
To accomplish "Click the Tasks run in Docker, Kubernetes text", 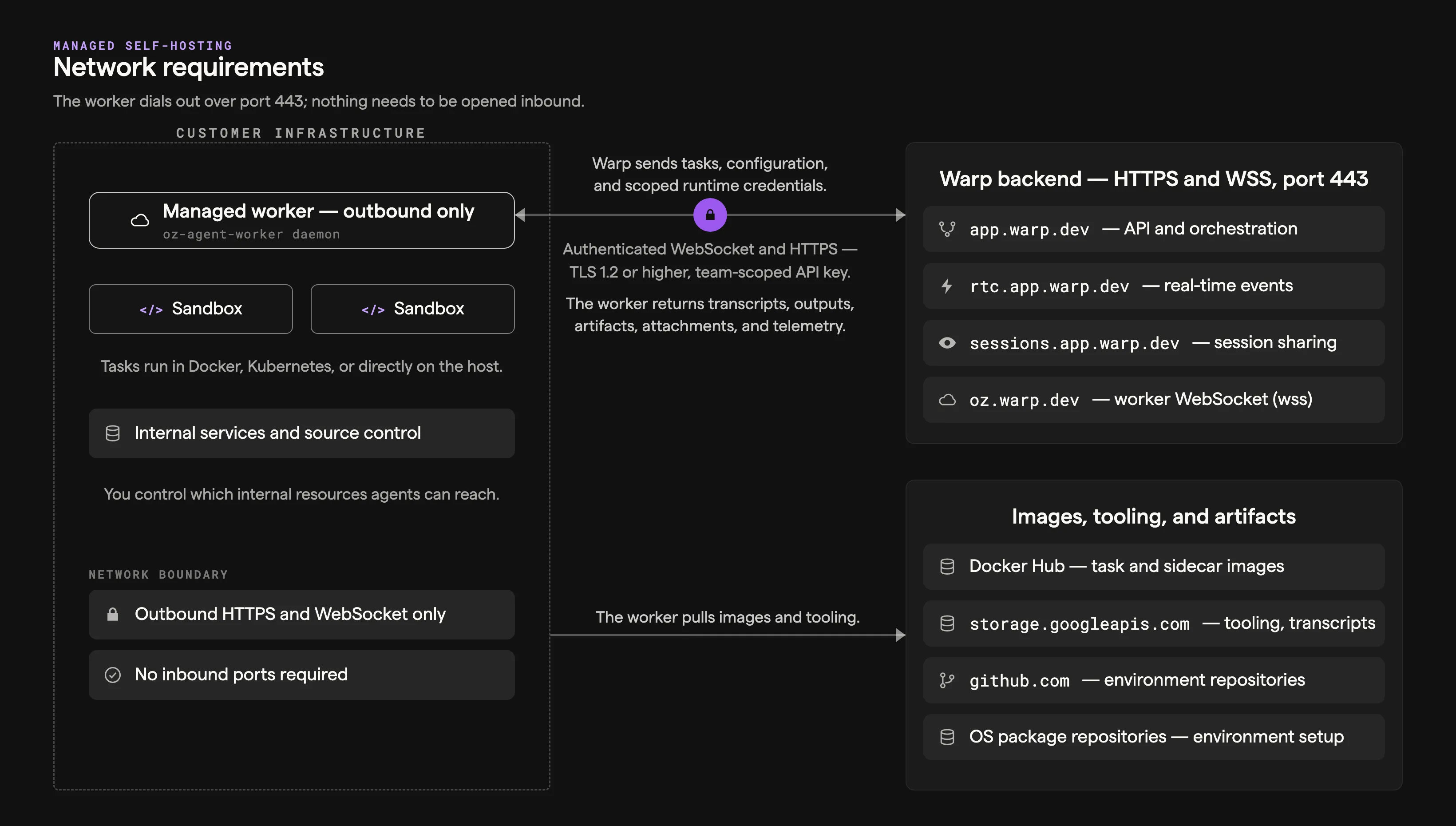I will [x=302, y=366].
